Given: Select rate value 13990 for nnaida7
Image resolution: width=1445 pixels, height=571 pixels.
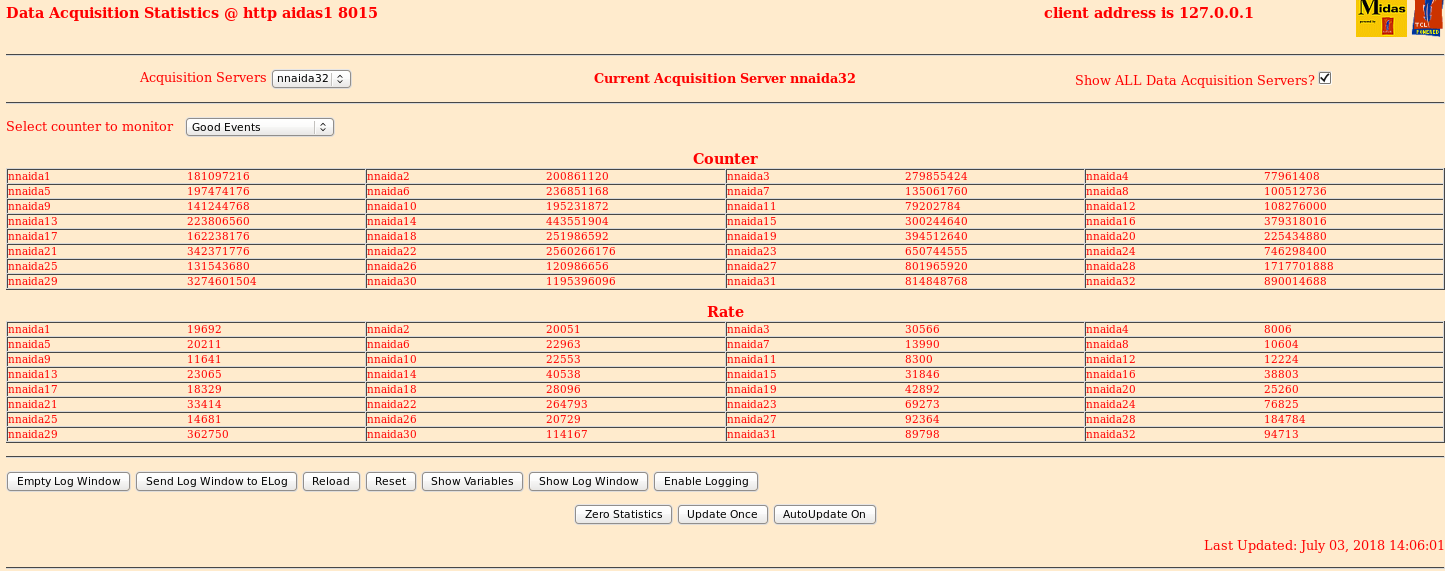Looking at the screenshot, I should pos(922,344).
